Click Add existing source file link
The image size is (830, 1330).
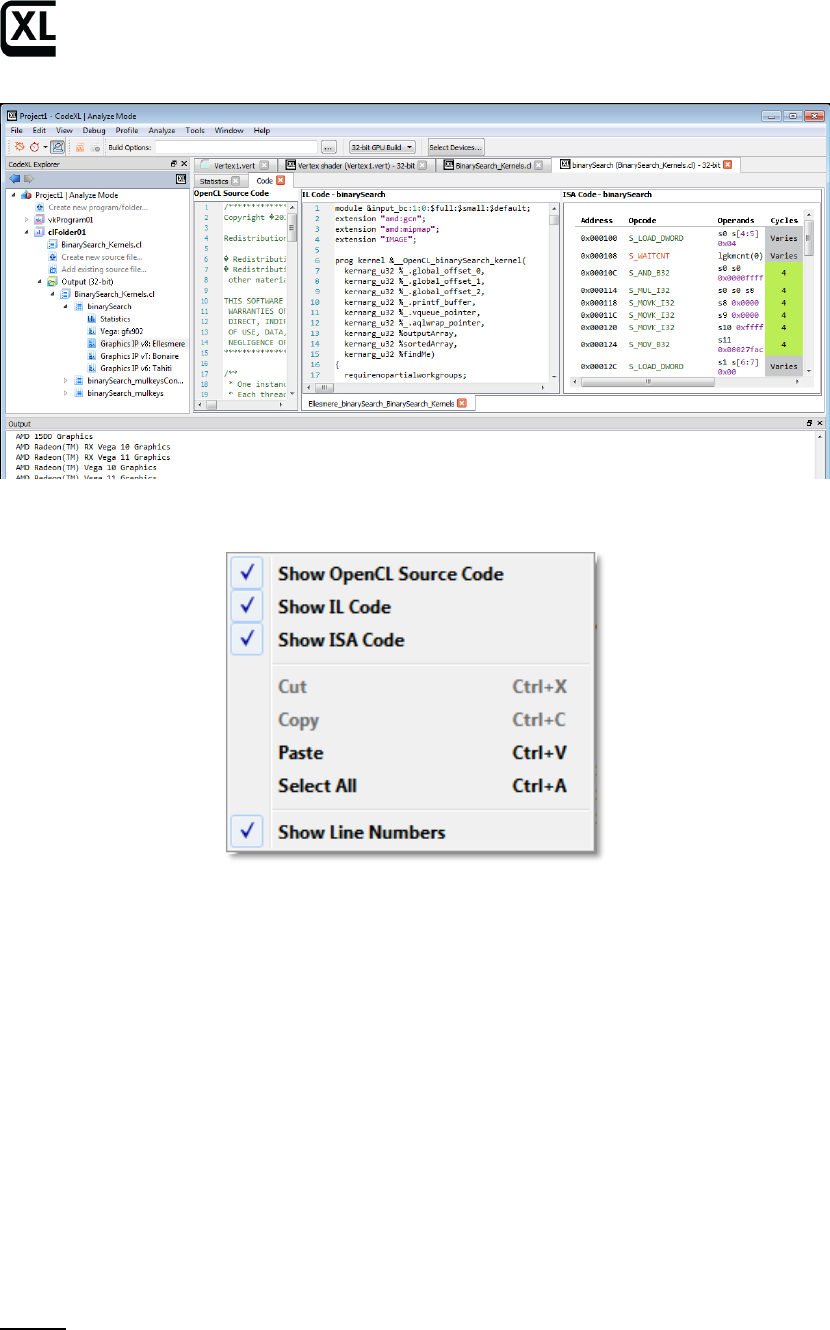pos(104,269)
